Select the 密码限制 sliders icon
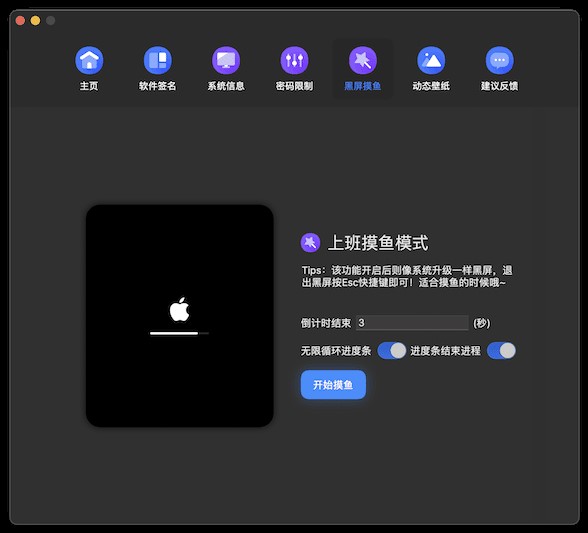Viewport: 588px width, 533px height. click(x=294, y=60)
